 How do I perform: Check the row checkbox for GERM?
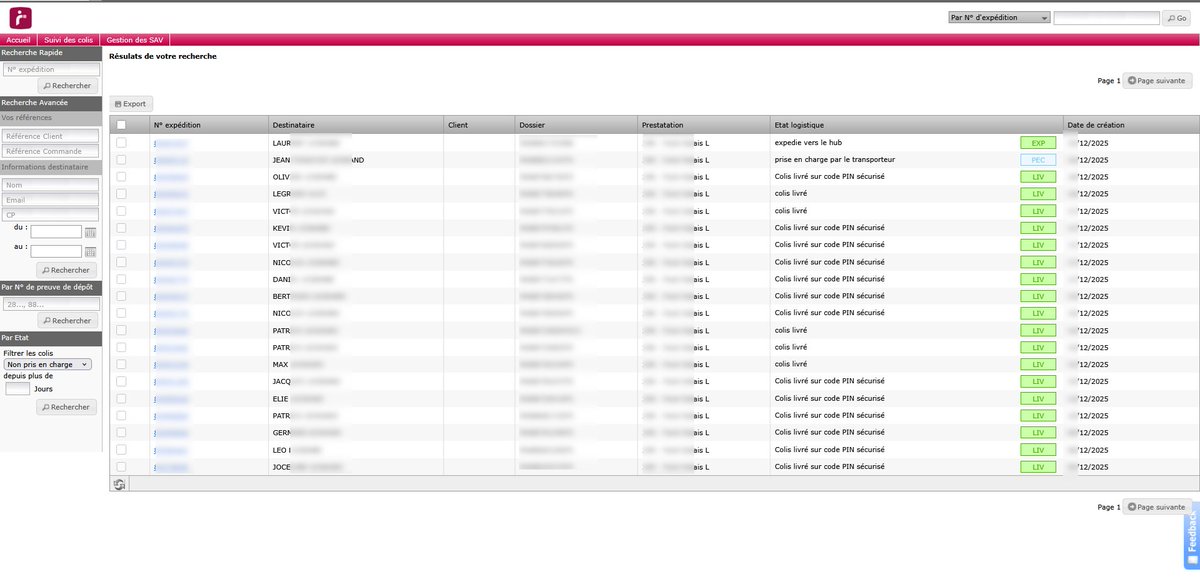point(121,432)
